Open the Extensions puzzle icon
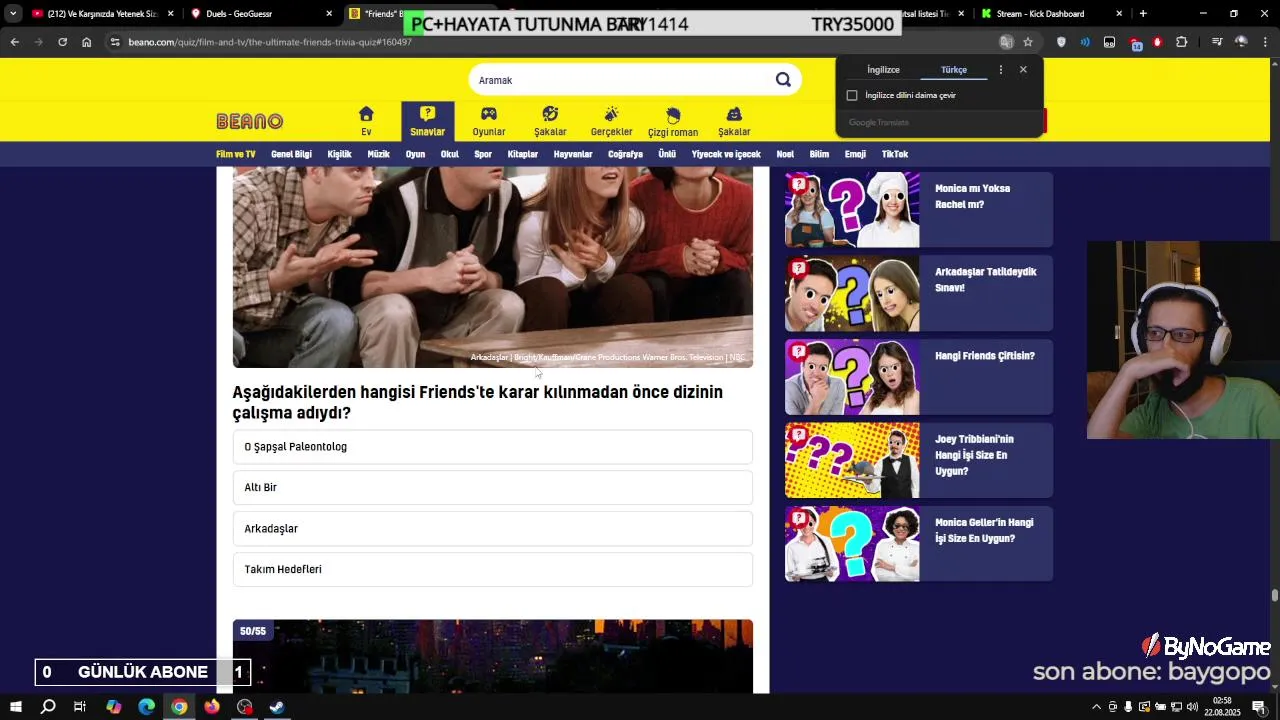The width and height of the screenshot is (1280, 720). [x=1182, y=42]
